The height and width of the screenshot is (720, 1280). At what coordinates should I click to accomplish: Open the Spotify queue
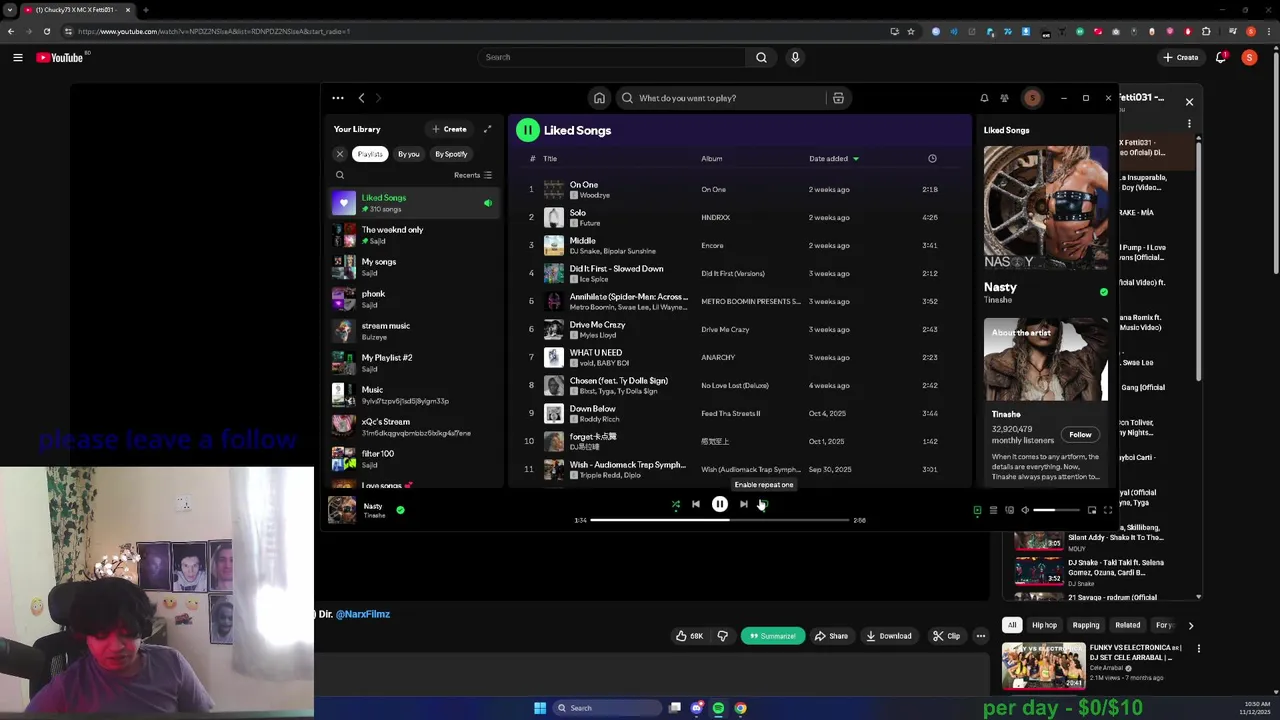click(993, 510)
